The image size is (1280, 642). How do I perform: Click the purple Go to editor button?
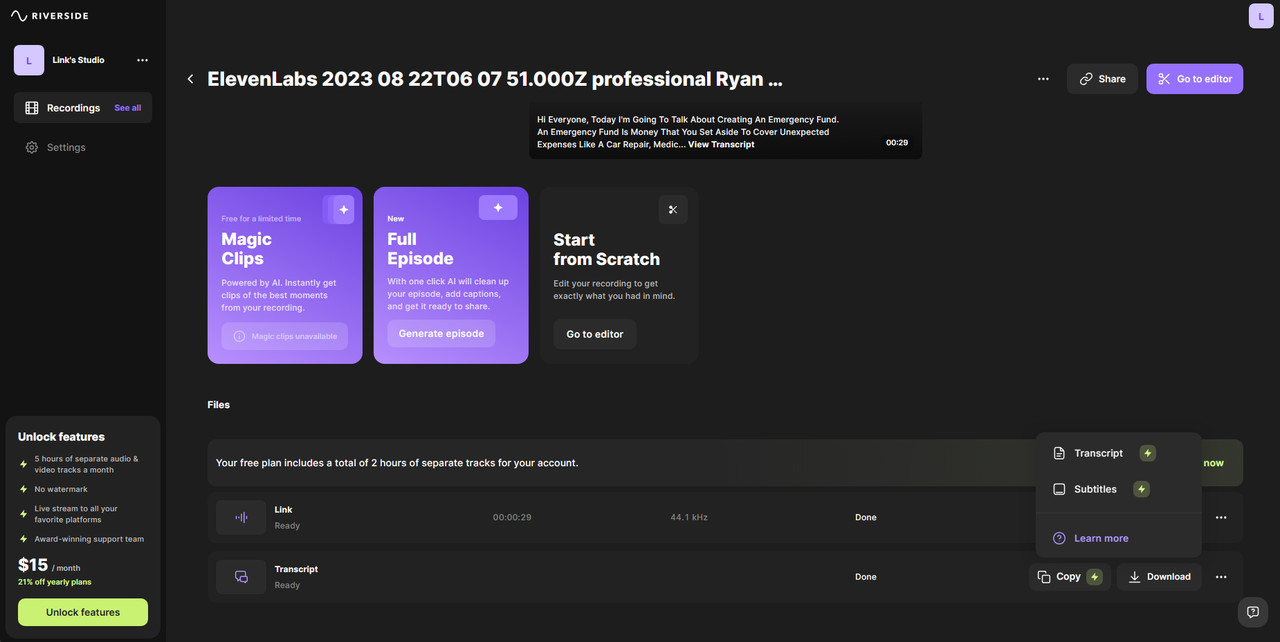pyautogui.click(x=1194, y=79)
